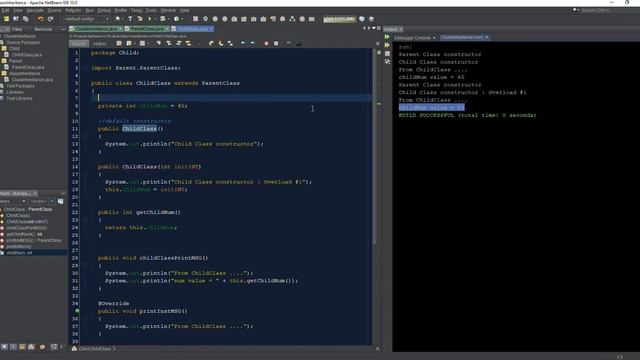
Task: Open the Navigate menu
Action: tap(35, 10)
